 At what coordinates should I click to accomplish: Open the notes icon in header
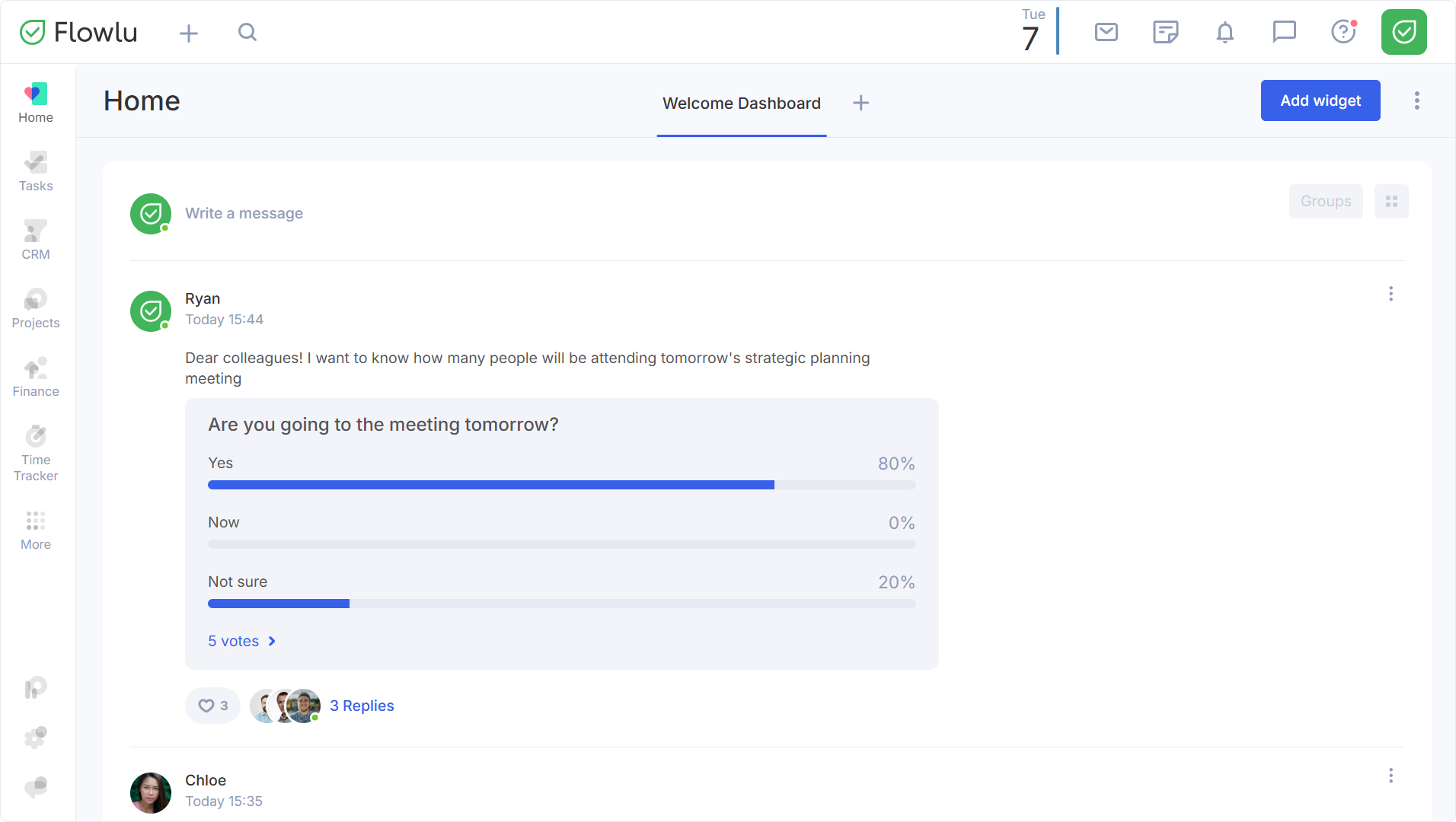coord(1165,32)
